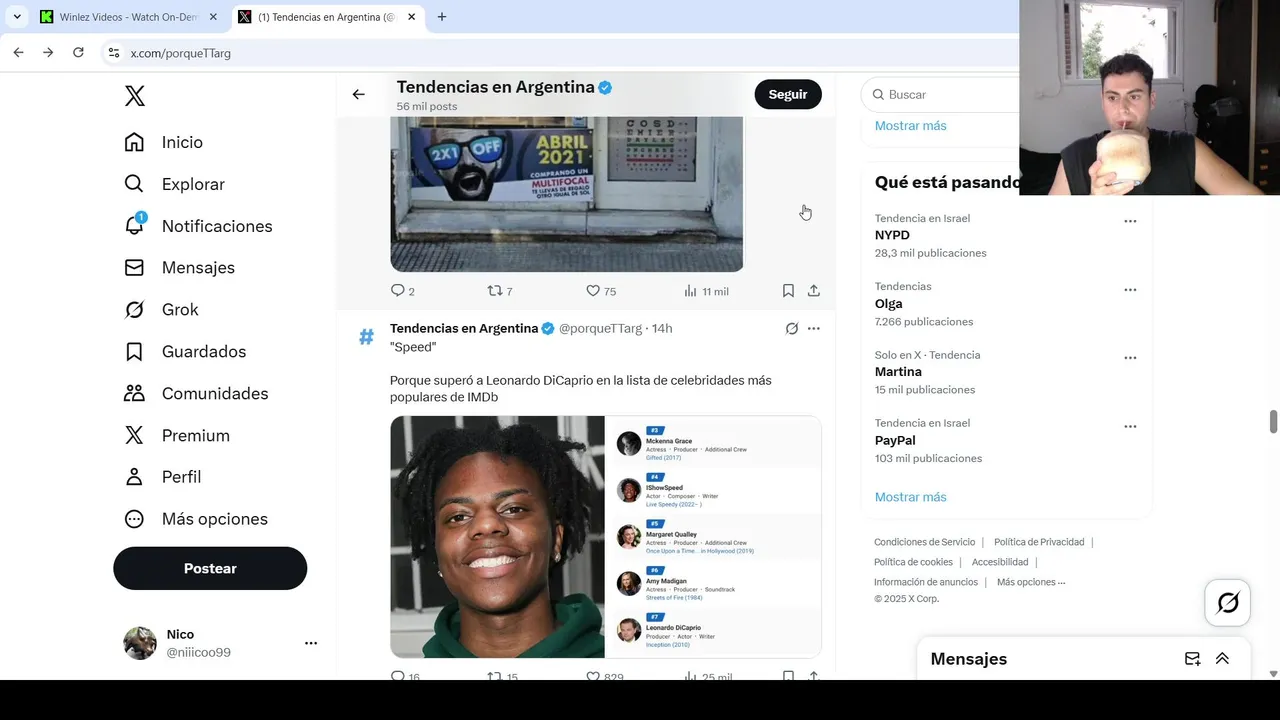Close the Winlez Videos tab

tap(213, 17)
